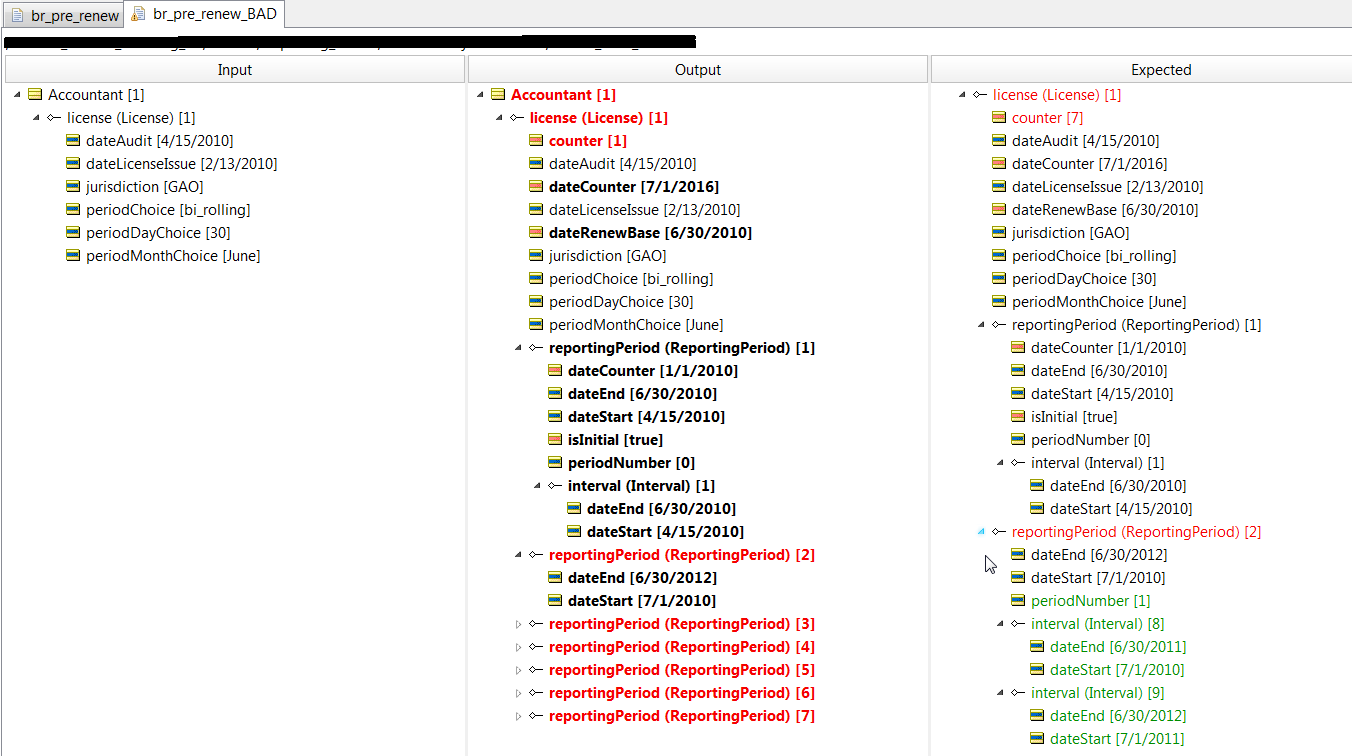Viewport: 1352px width, 756px height.
Task: Select the br_pre_renew_BAD tab
Action: coord(205,15)
